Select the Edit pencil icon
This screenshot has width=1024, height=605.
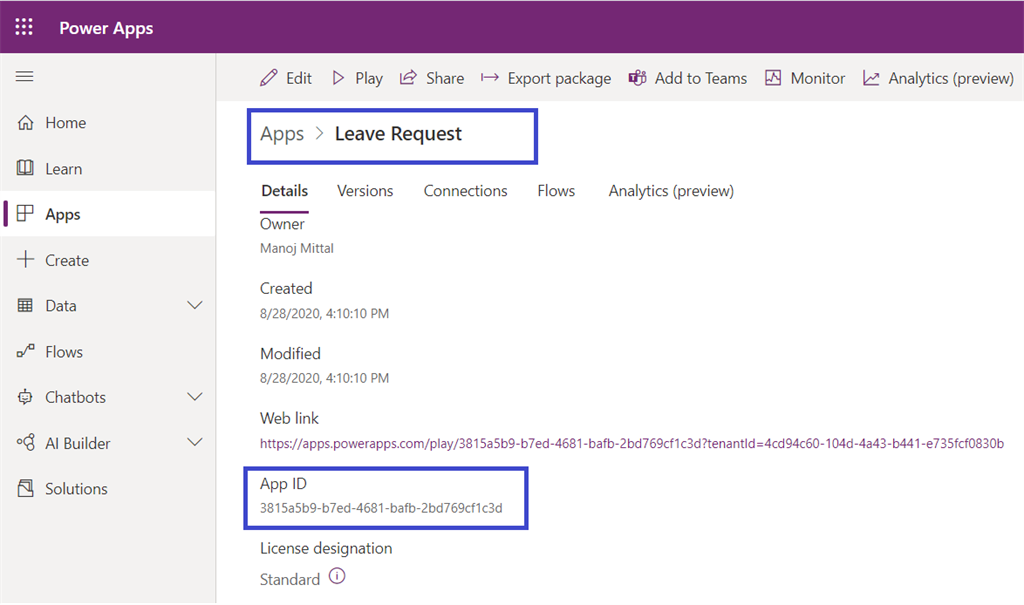coord(269,77)
